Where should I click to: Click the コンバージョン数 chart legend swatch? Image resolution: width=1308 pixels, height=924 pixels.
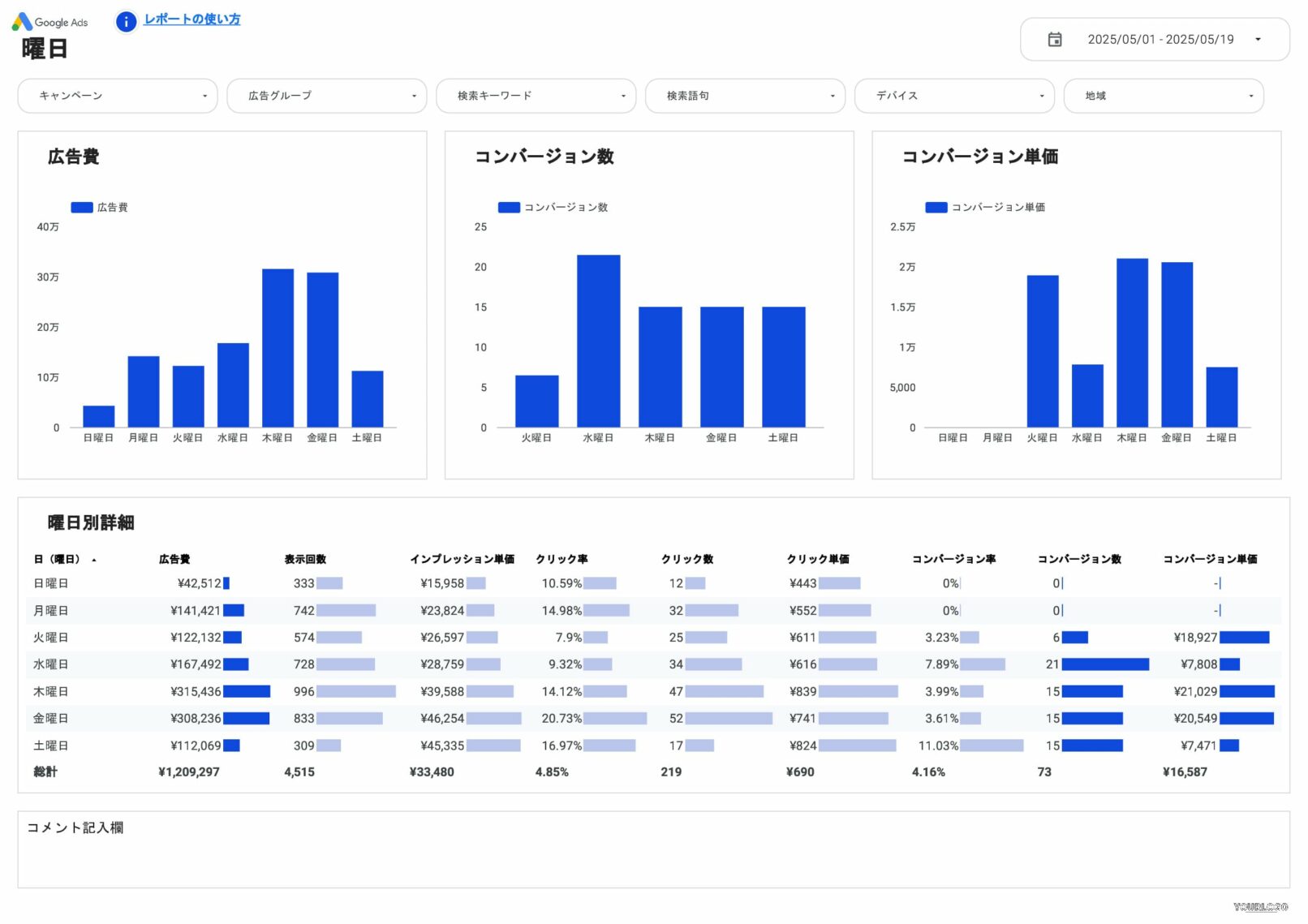[509, 208]
